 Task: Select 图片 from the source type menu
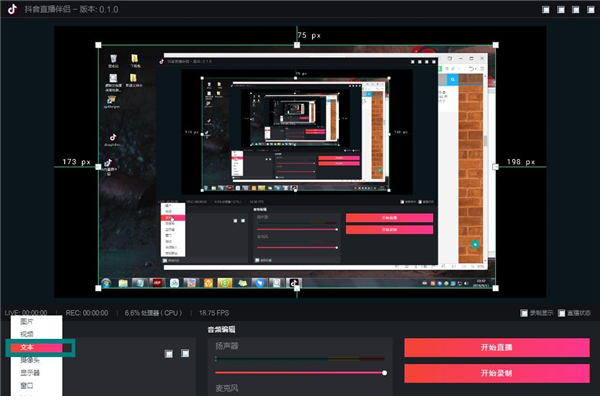27,321
